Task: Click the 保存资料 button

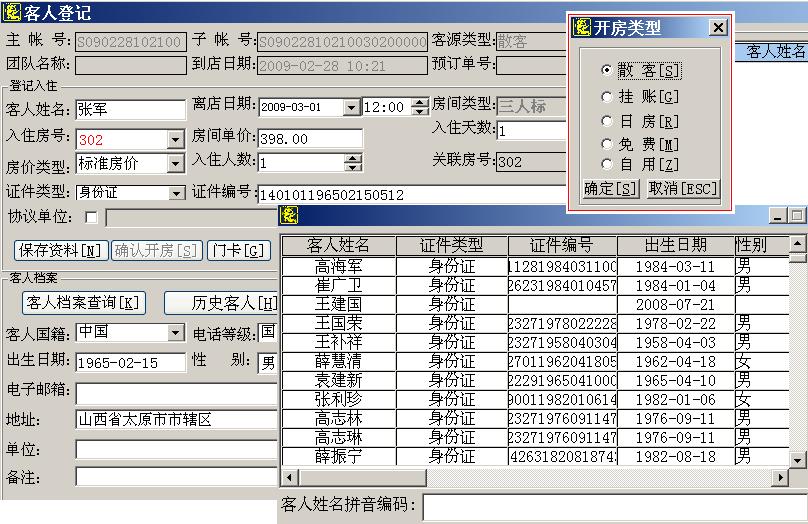Action: [60, 250]
